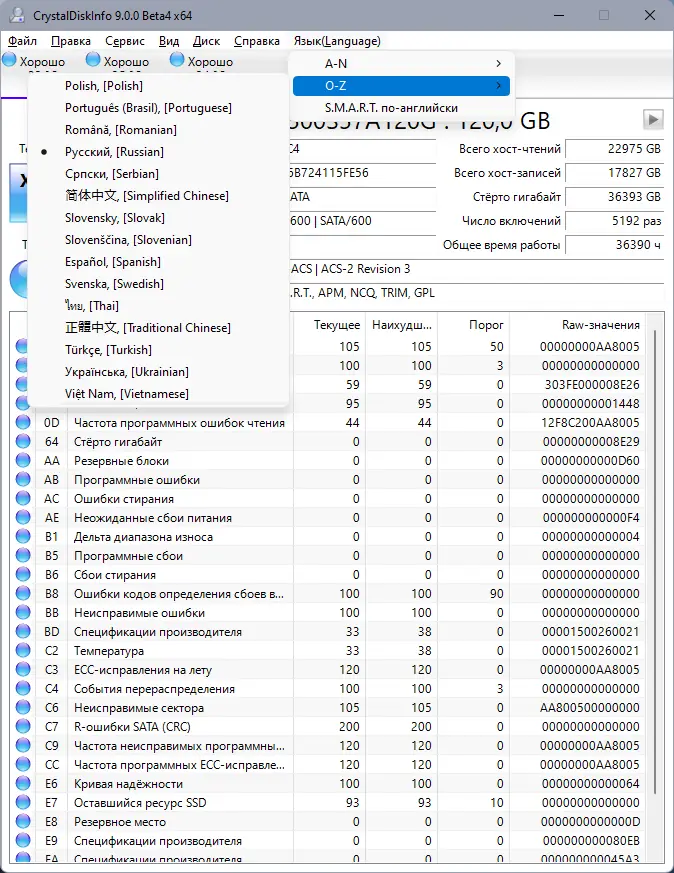Click the Порог column header
The width and height of the screenshot is (674, 873).
click(486, 325)
